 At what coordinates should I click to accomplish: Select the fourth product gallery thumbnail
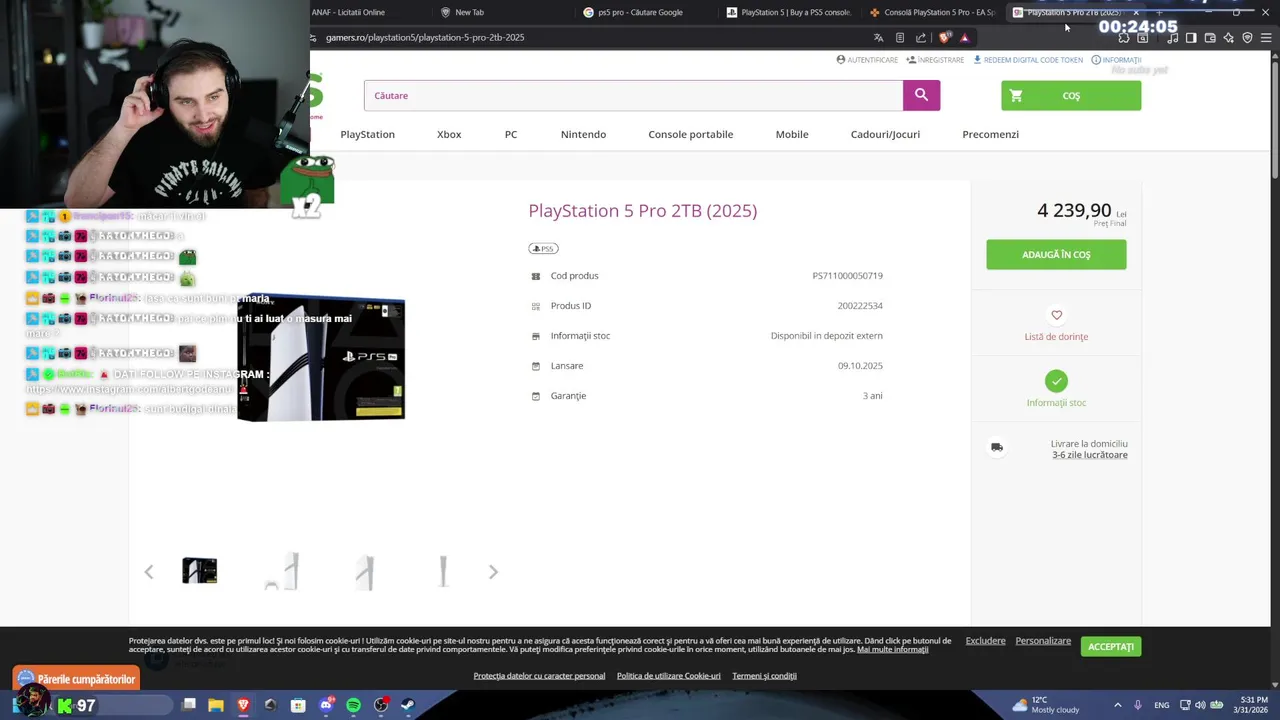(443, 571)
